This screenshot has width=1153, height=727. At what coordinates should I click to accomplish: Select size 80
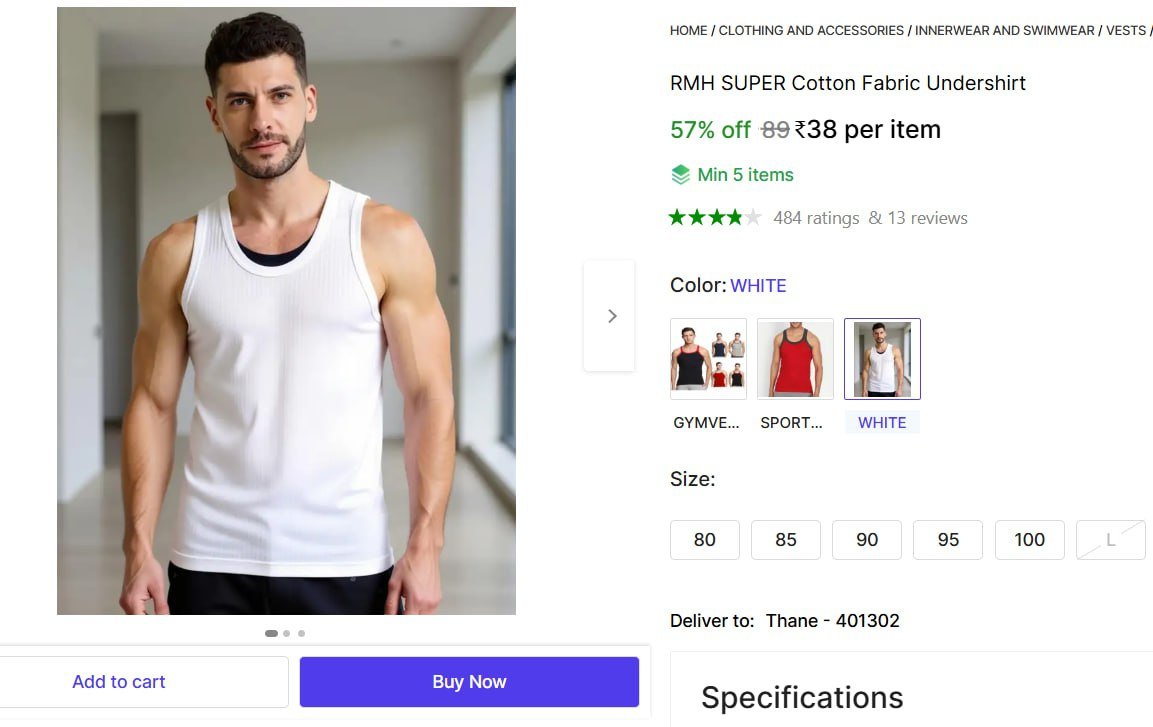tap(704, 540)
